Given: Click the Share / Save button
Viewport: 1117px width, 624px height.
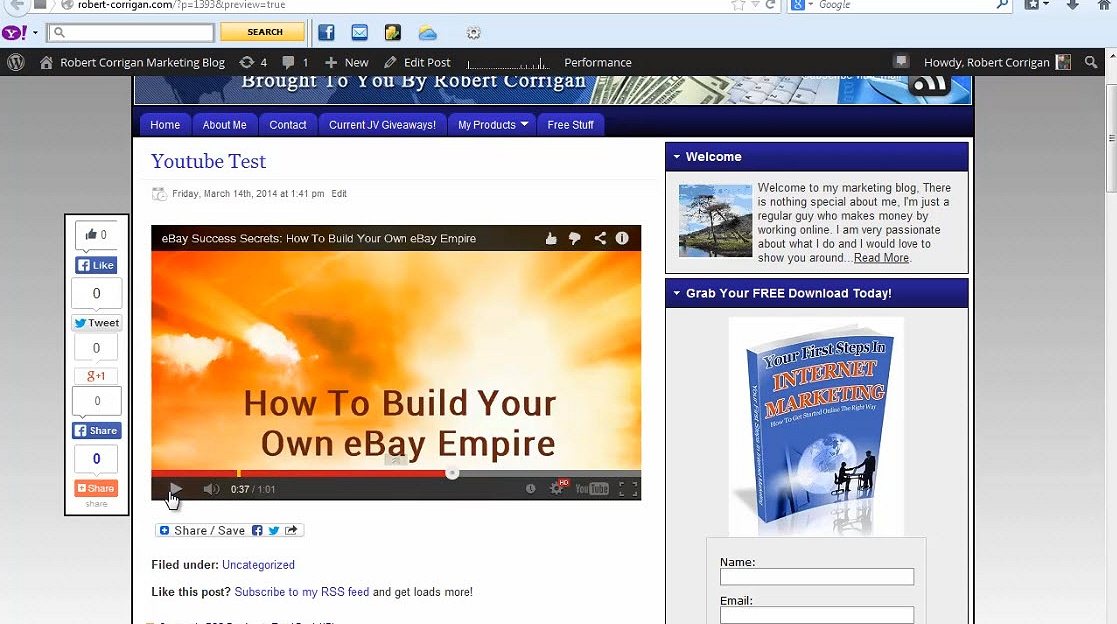Looking at the screenshot, I should tap(229, 530).
